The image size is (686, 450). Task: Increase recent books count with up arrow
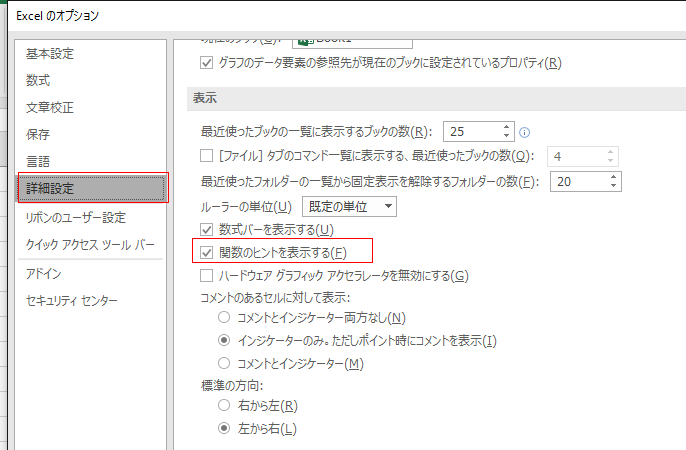506,127
